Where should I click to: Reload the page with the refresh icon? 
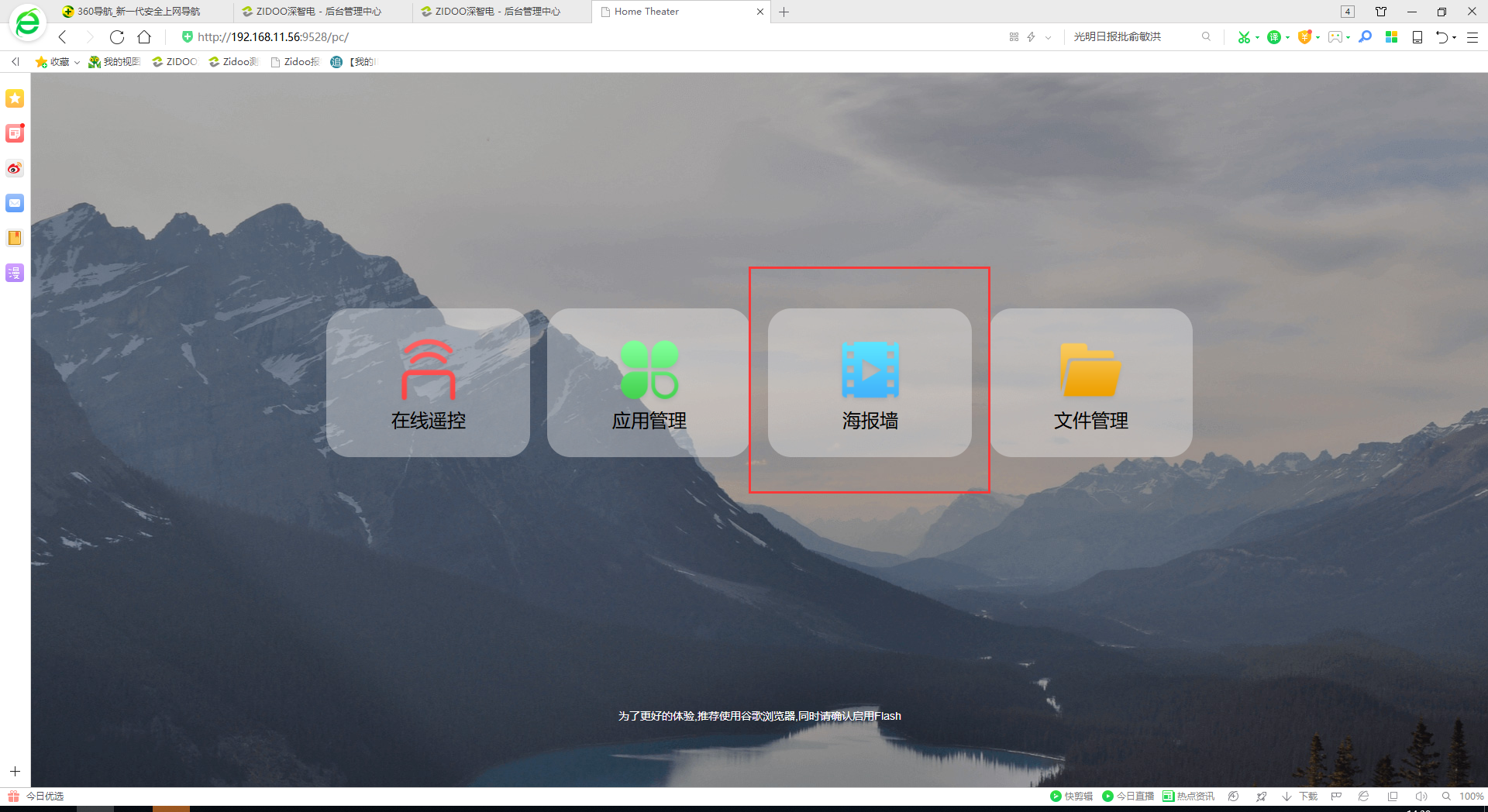[117, 37]
